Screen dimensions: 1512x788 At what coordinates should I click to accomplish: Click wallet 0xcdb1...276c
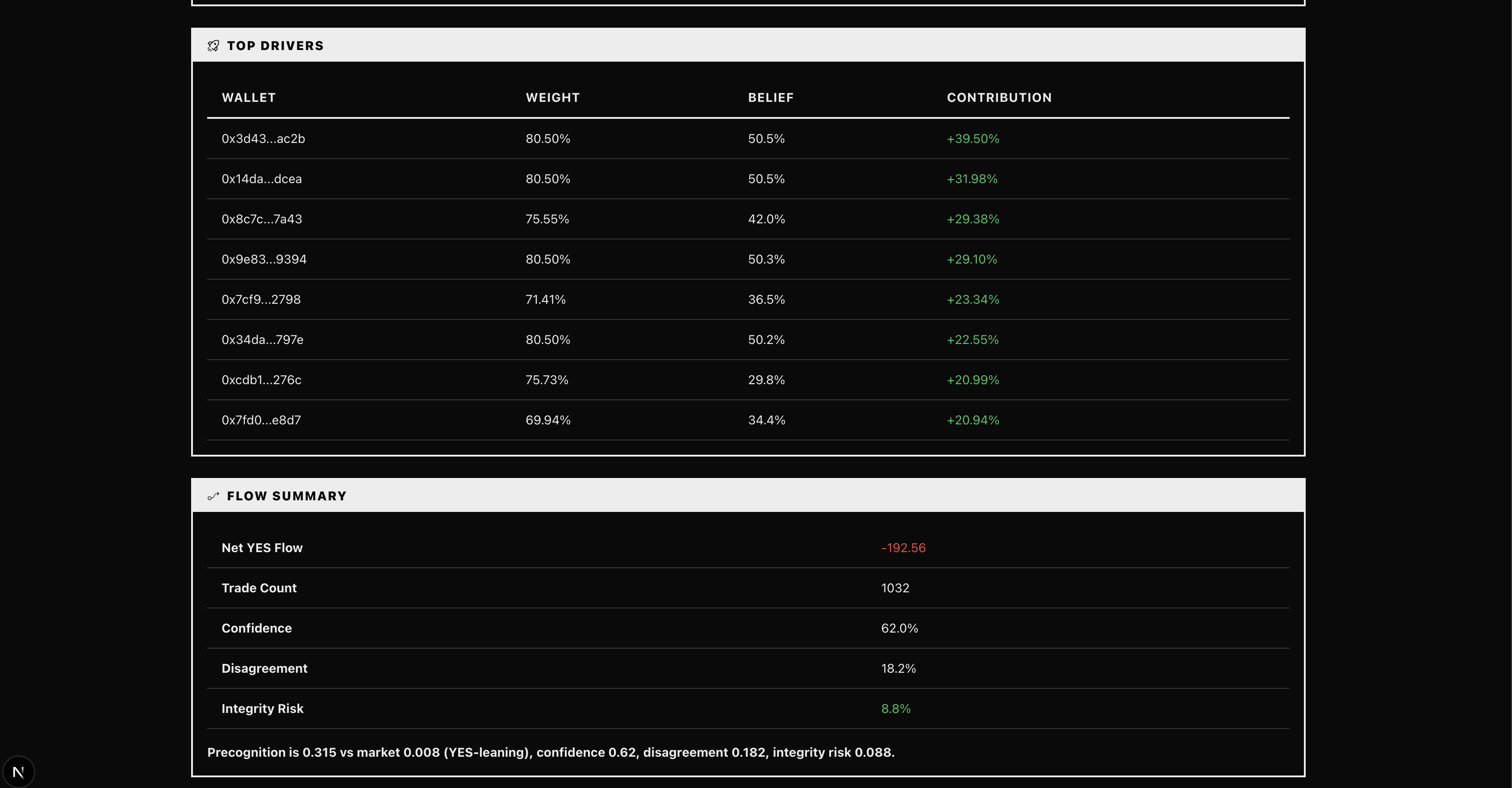261,381
